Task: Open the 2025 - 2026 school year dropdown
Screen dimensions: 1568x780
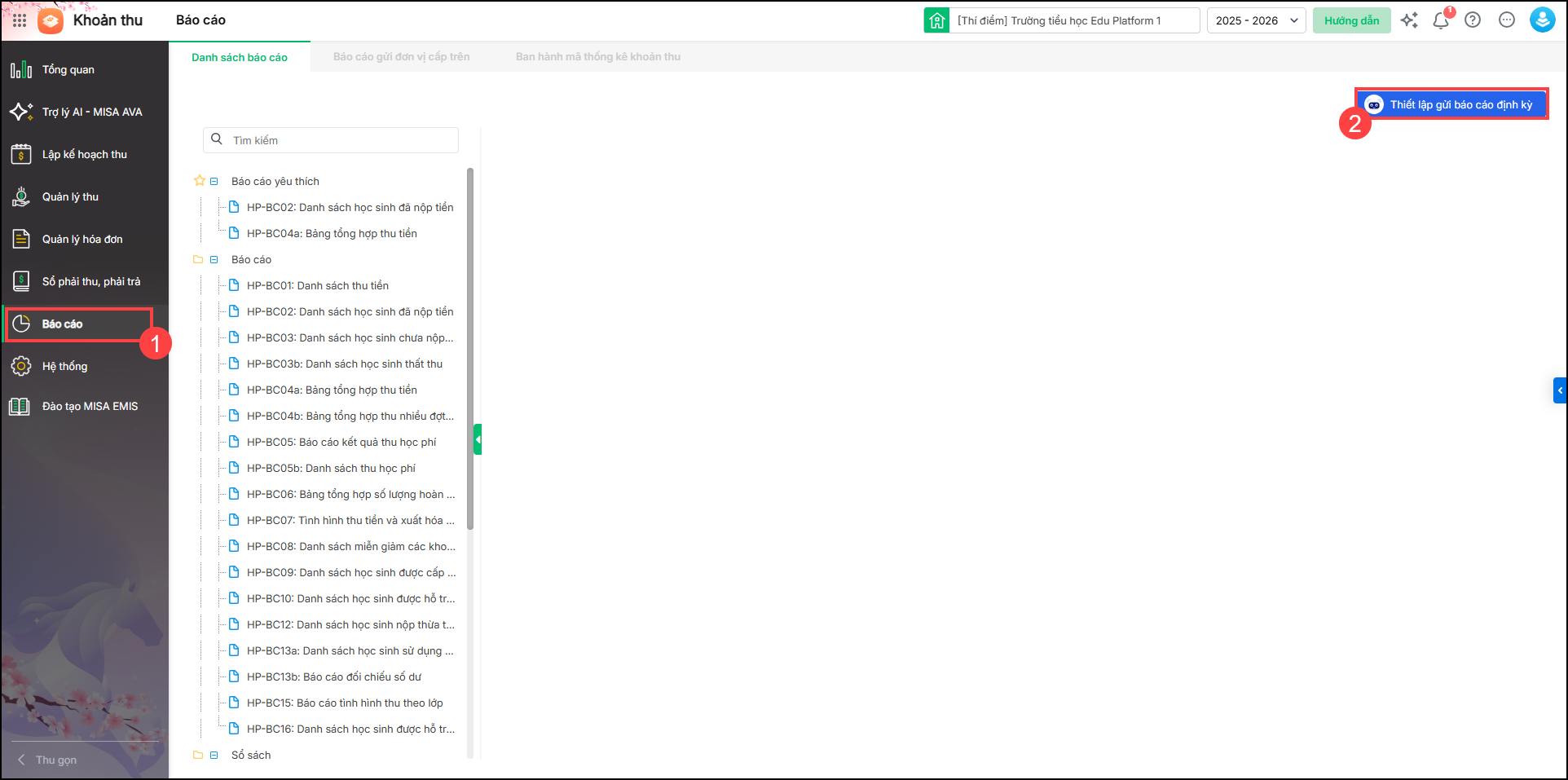Action: tap(1256, 20)
